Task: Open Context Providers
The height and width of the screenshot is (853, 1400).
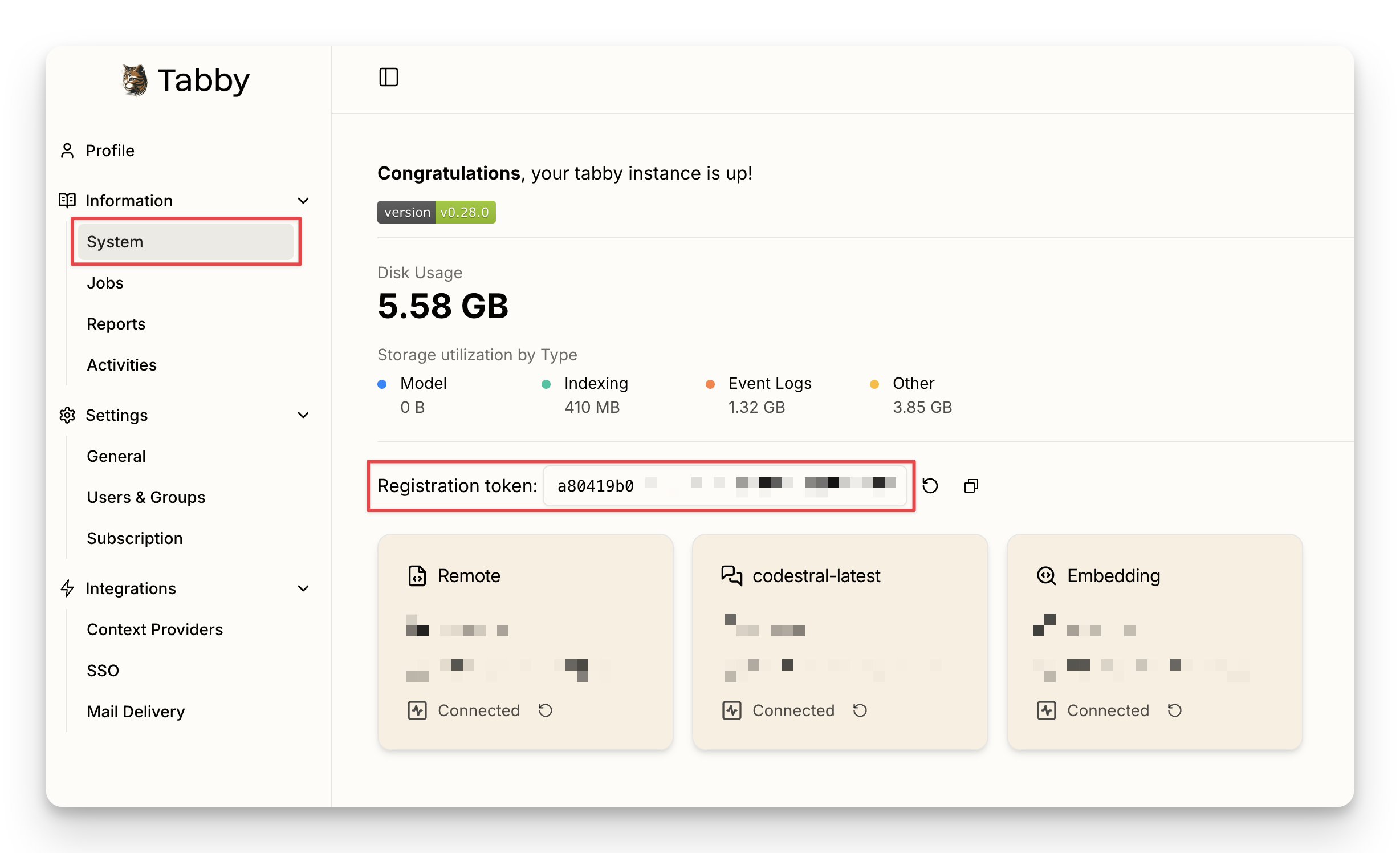Action: [154, 629]
